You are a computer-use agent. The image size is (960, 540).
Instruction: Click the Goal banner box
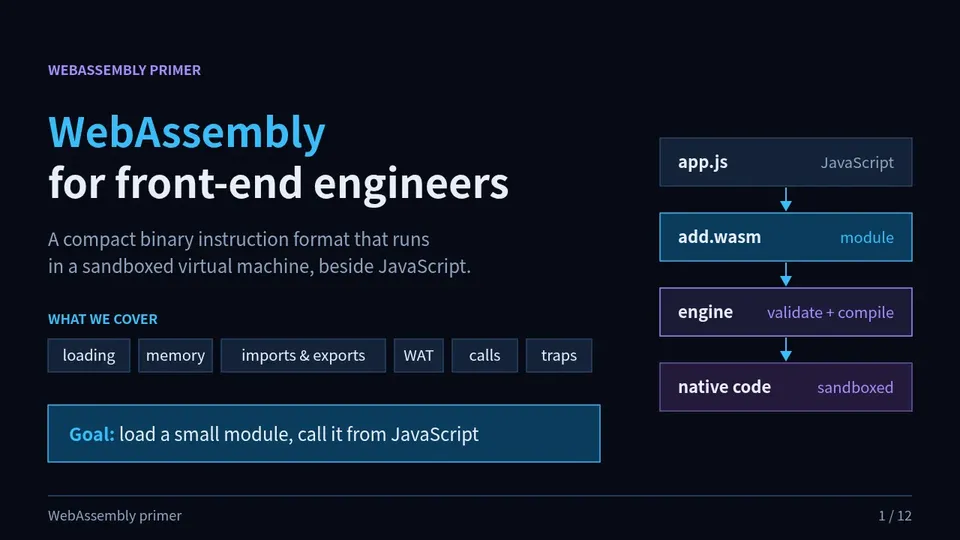(324, 433)
